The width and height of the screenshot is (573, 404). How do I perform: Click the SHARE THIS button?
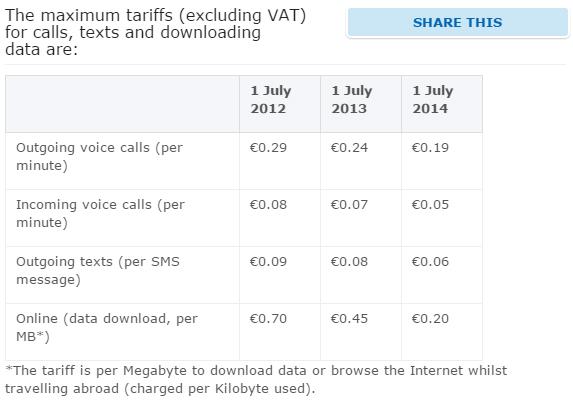pos(458,22)
